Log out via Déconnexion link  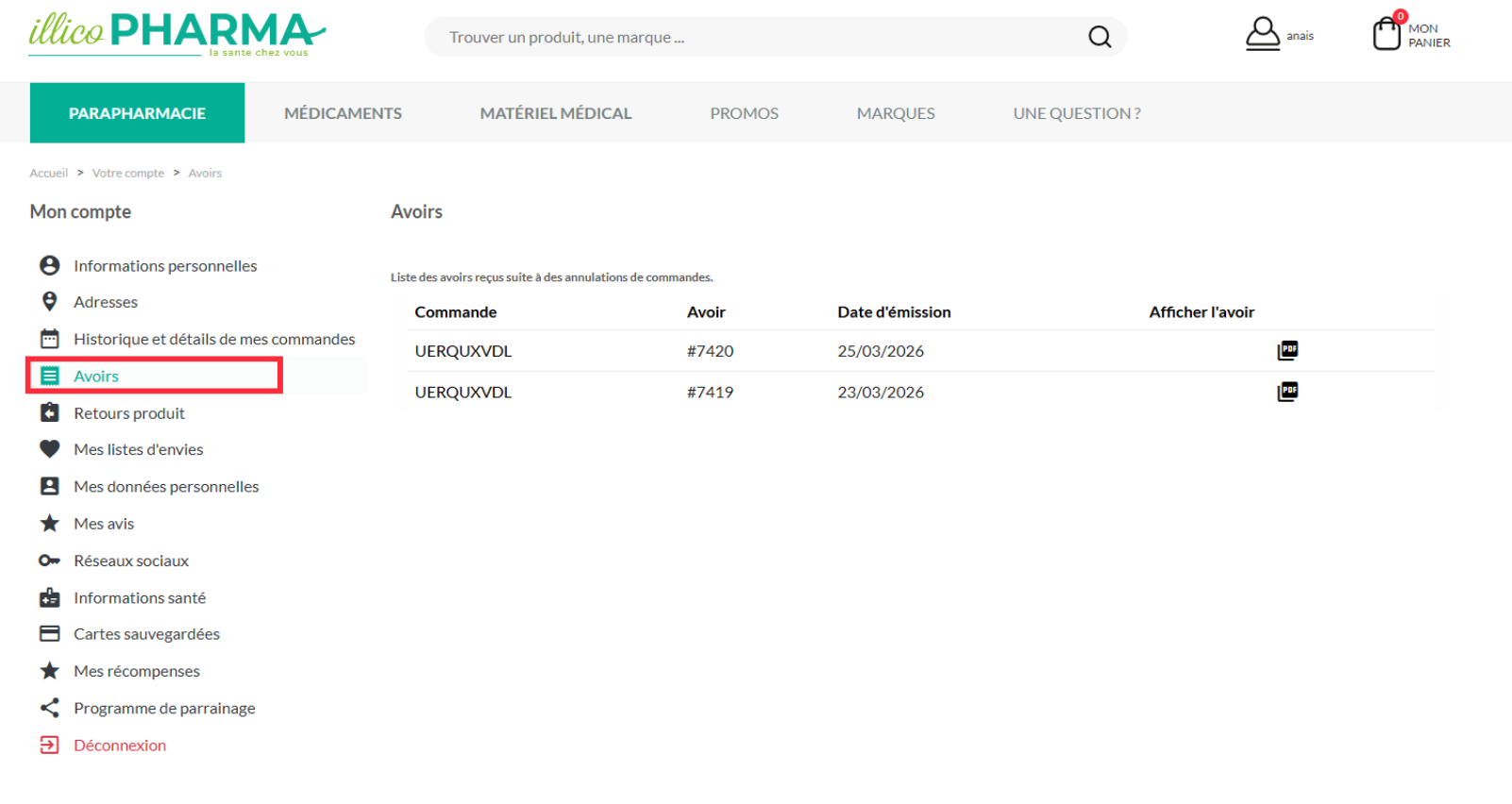(x=120, y=745)
